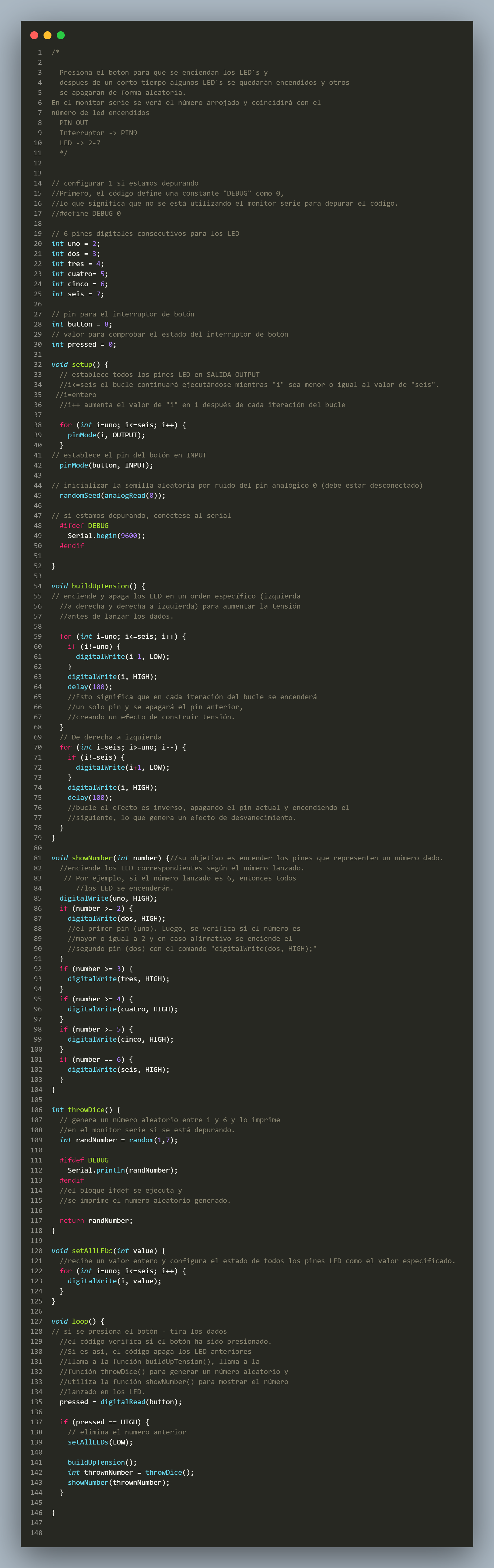Click the "if (number >= 4) {" condition
This screenshot has width=494, height=1568.
click(x=96, y=999)
